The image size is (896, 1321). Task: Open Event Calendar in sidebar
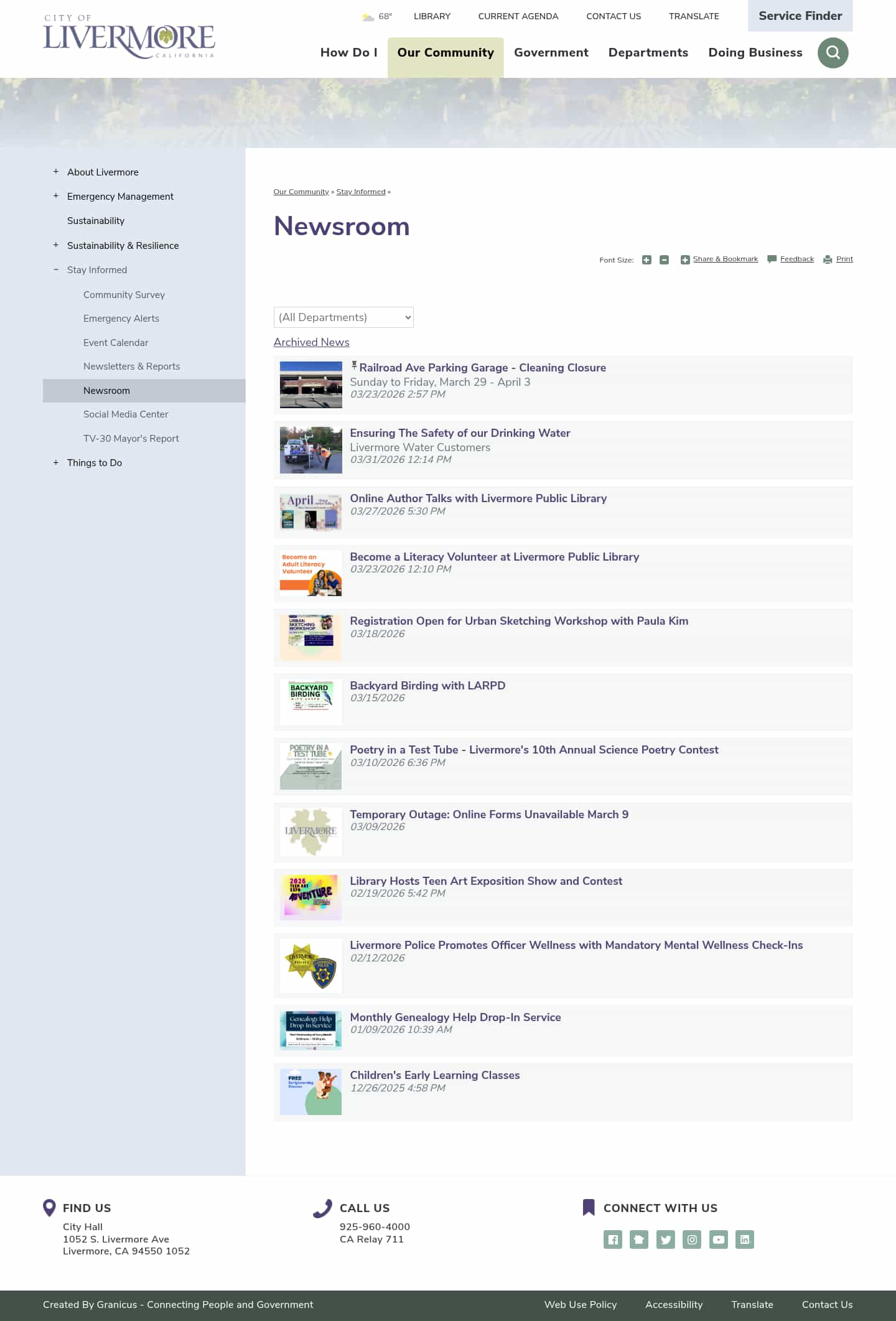[x=116, y=343]
